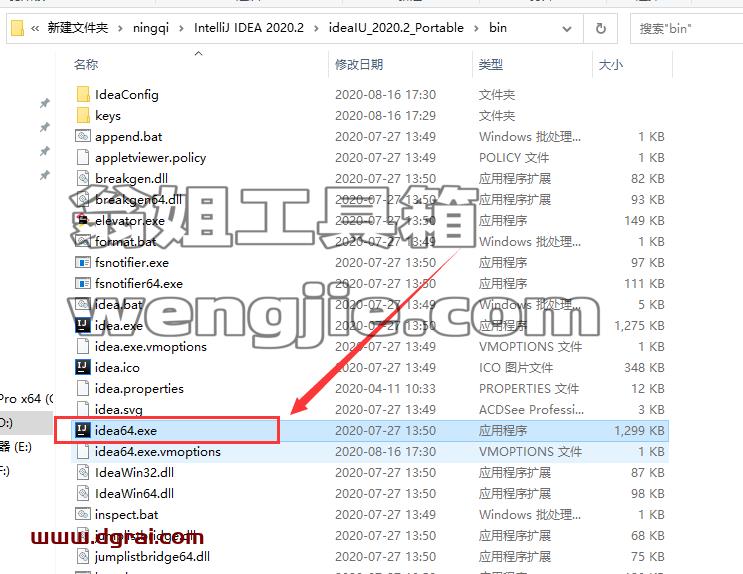Click the breakgen.dll file icon
This screenshot has width=743, height=574.
[83, 178]
